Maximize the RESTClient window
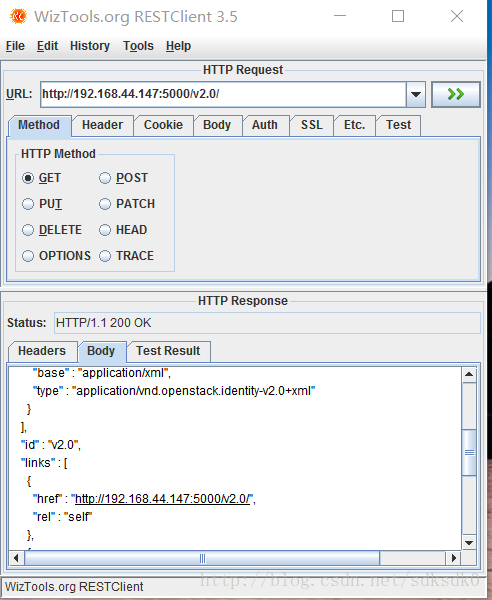The width and height of the screenshot is (492, 600). coord(398,16)
